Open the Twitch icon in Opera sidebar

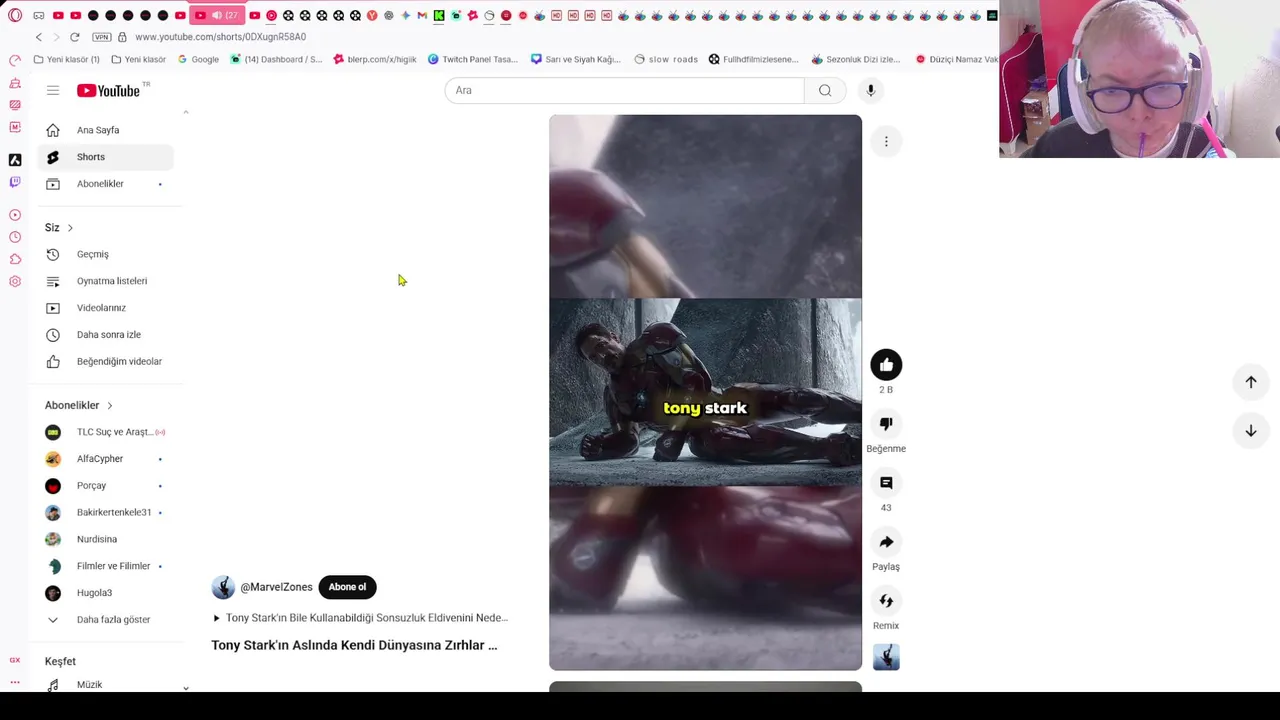[15, 182]
